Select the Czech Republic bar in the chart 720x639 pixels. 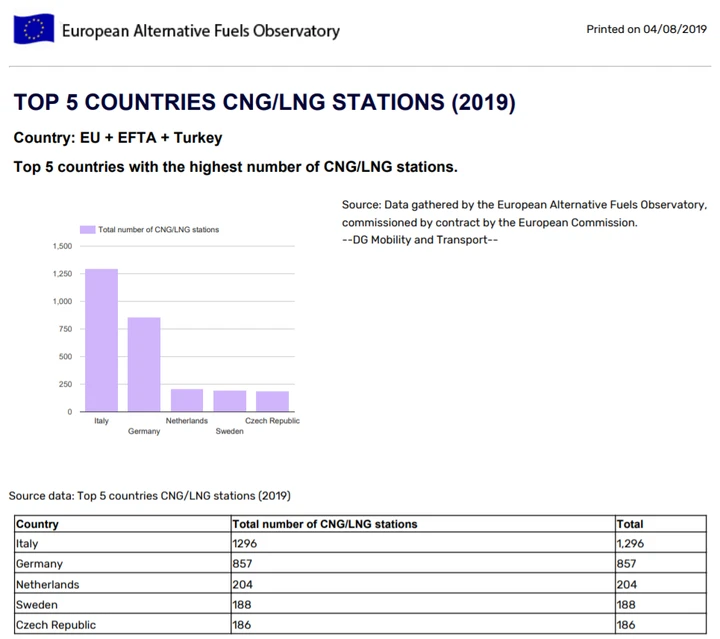[x=272, y=401]
